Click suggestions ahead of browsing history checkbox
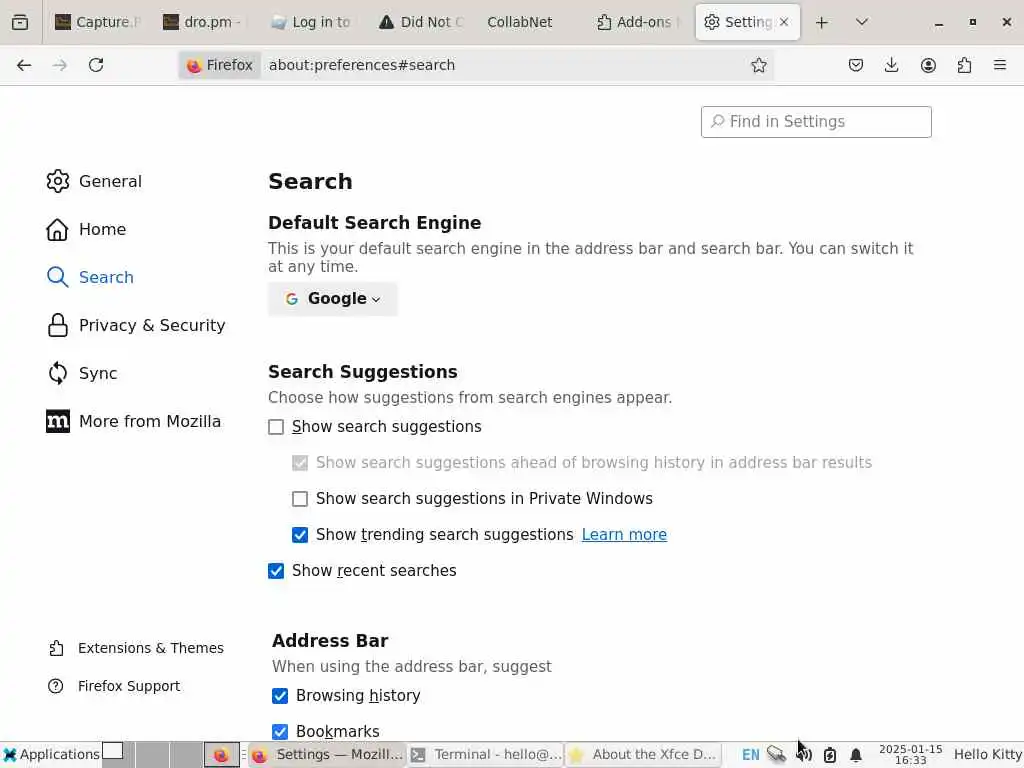The width and height of the screenshot is (1024, 768). tap(300, 463)
